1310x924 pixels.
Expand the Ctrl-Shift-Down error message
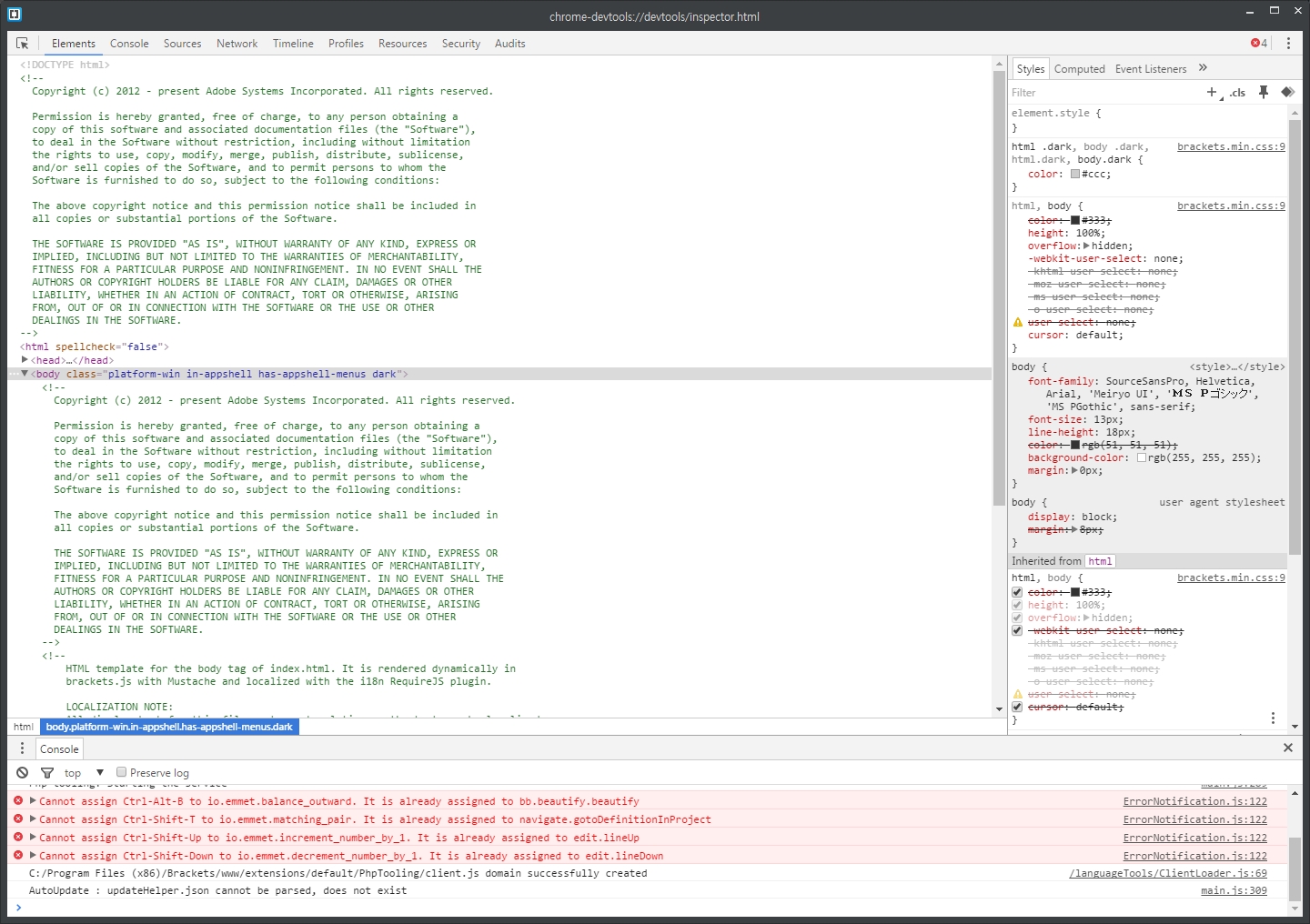33,856
